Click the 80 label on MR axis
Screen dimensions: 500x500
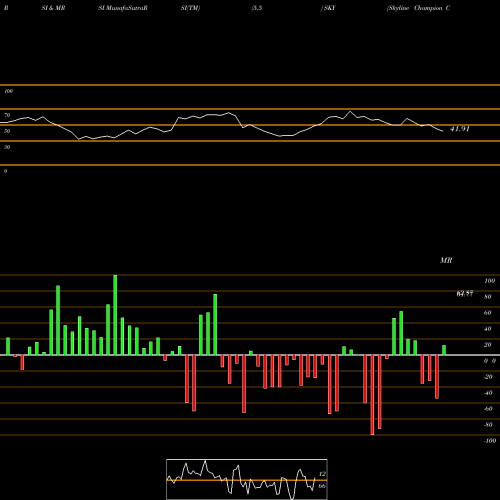[488, 297]
